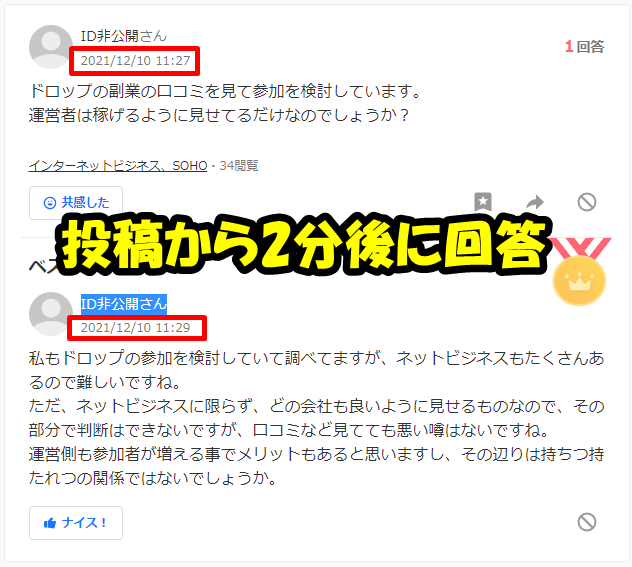Click the answer's report prohibition icon
Screen dimensions: 632x567
click(586, 522)
